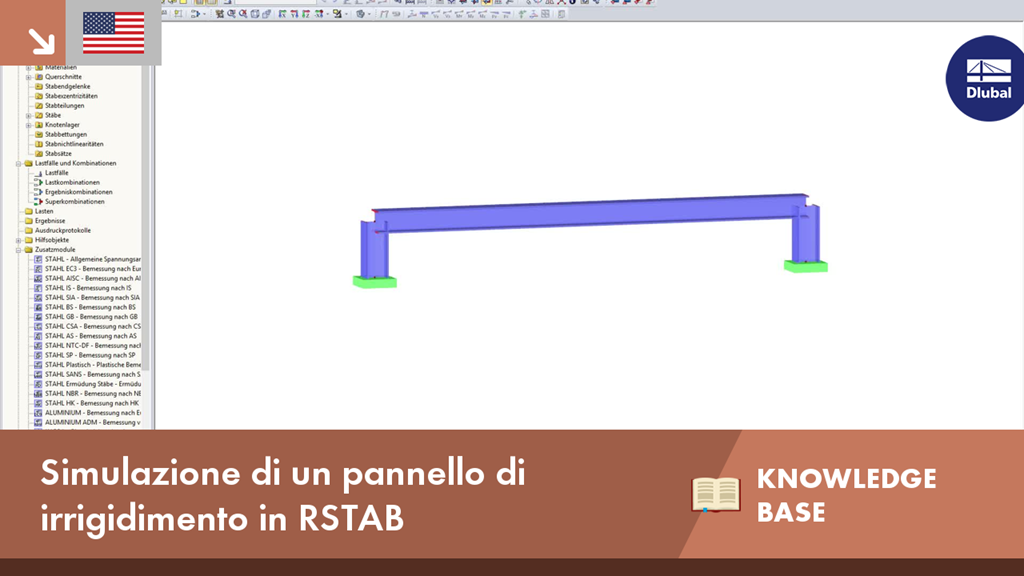
Task: Click the Save icon on the toolbar
Action: click(x=183, y=5)
